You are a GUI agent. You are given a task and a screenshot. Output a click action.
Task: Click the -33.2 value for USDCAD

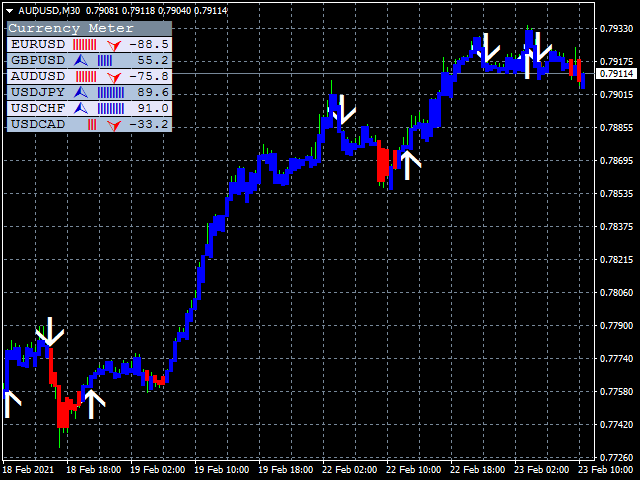(x=149, y=124)
